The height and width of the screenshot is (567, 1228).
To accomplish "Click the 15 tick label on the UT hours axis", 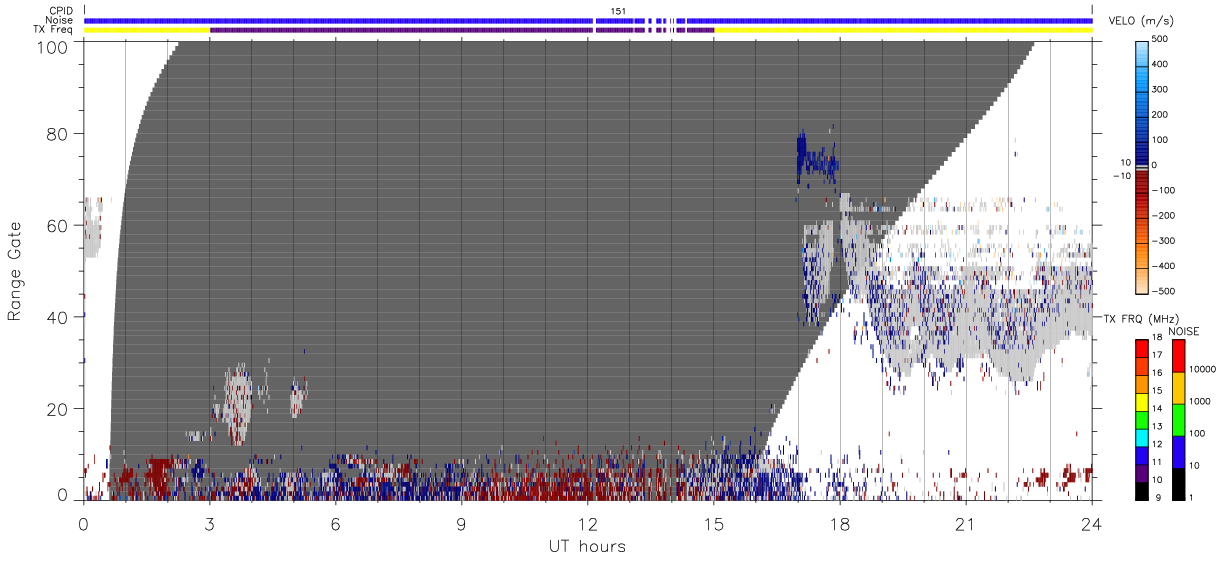I will (x=713, y=524).
